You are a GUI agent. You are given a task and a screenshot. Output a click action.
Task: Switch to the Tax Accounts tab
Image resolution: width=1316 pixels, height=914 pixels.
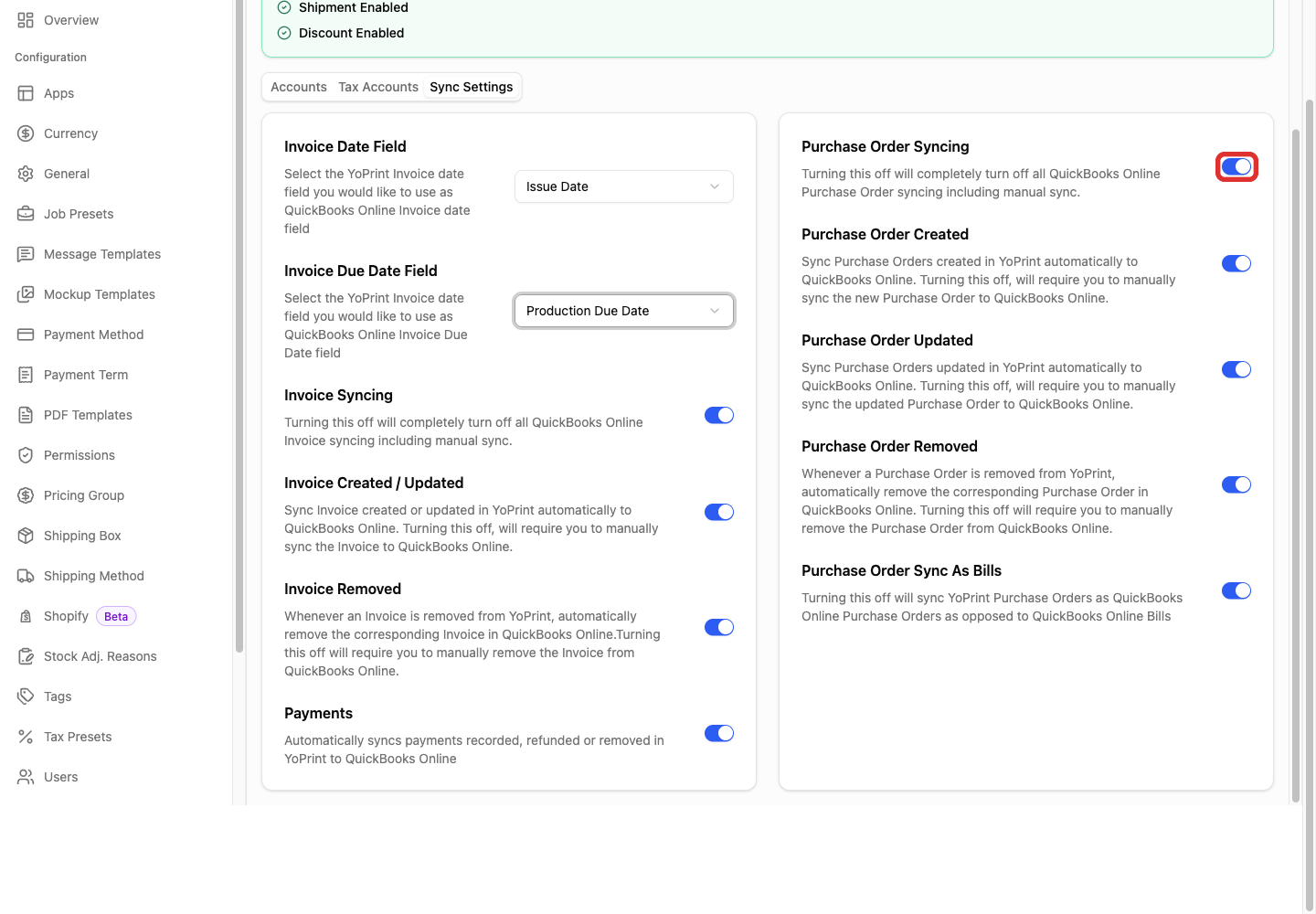coord(378,87)
